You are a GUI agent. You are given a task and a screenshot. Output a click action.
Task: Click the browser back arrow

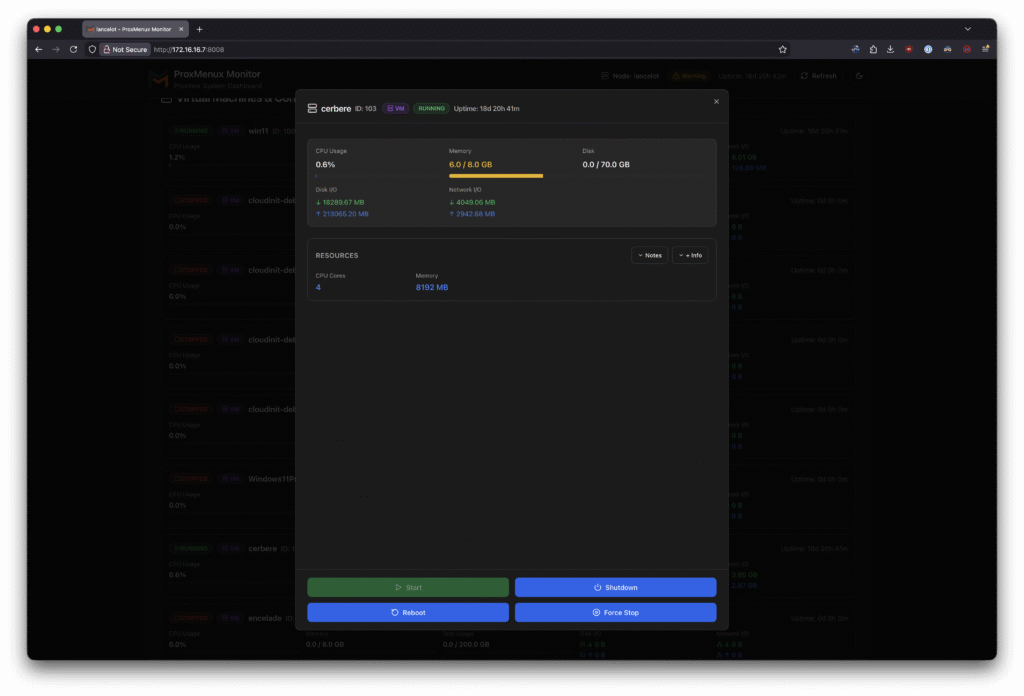tap(38, 49)
